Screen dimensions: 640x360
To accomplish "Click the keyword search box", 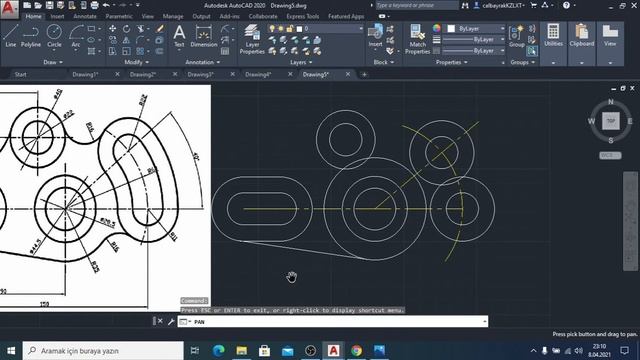I will coord(417,5).
